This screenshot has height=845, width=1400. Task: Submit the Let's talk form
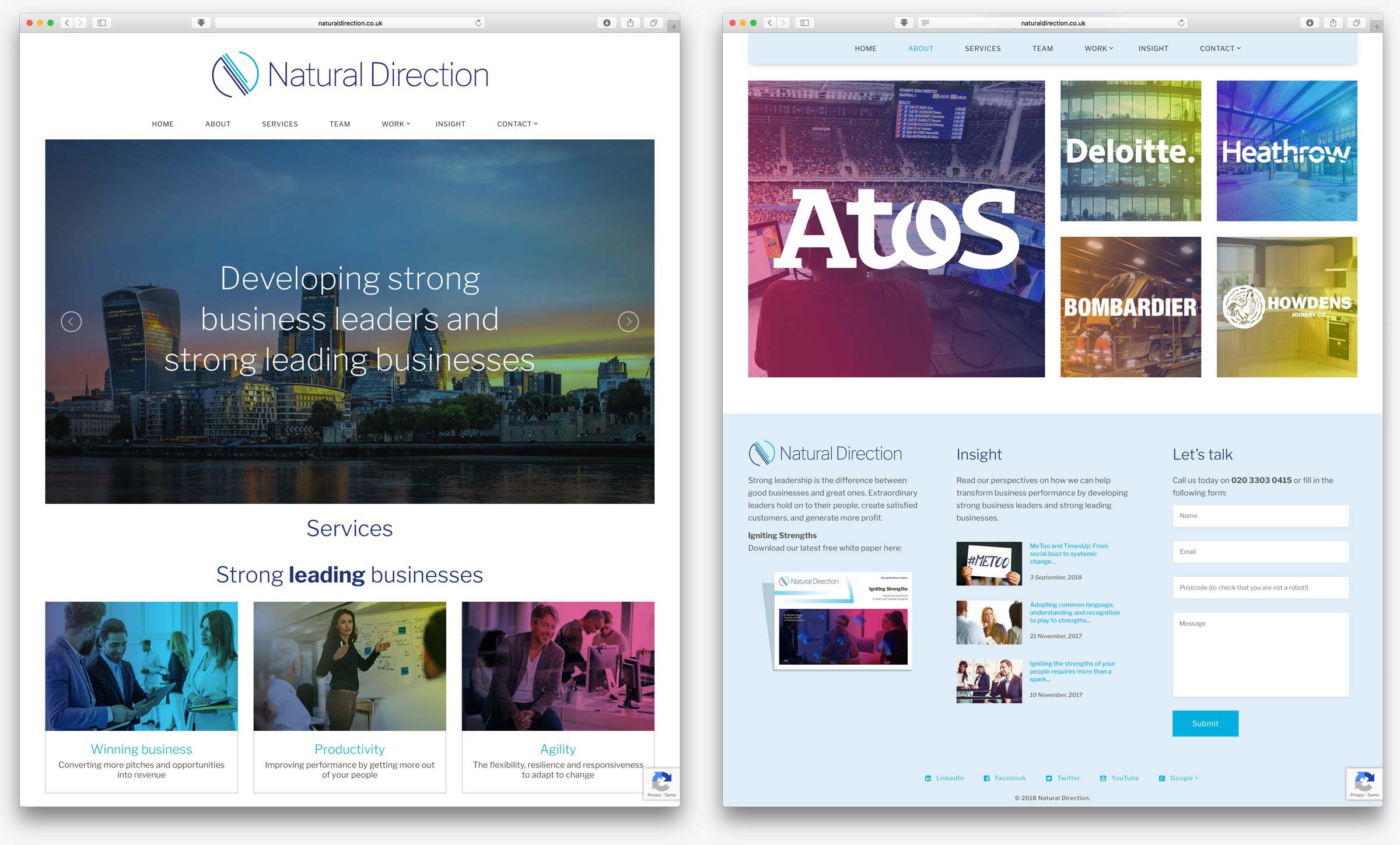click(x=1205, y=723)
